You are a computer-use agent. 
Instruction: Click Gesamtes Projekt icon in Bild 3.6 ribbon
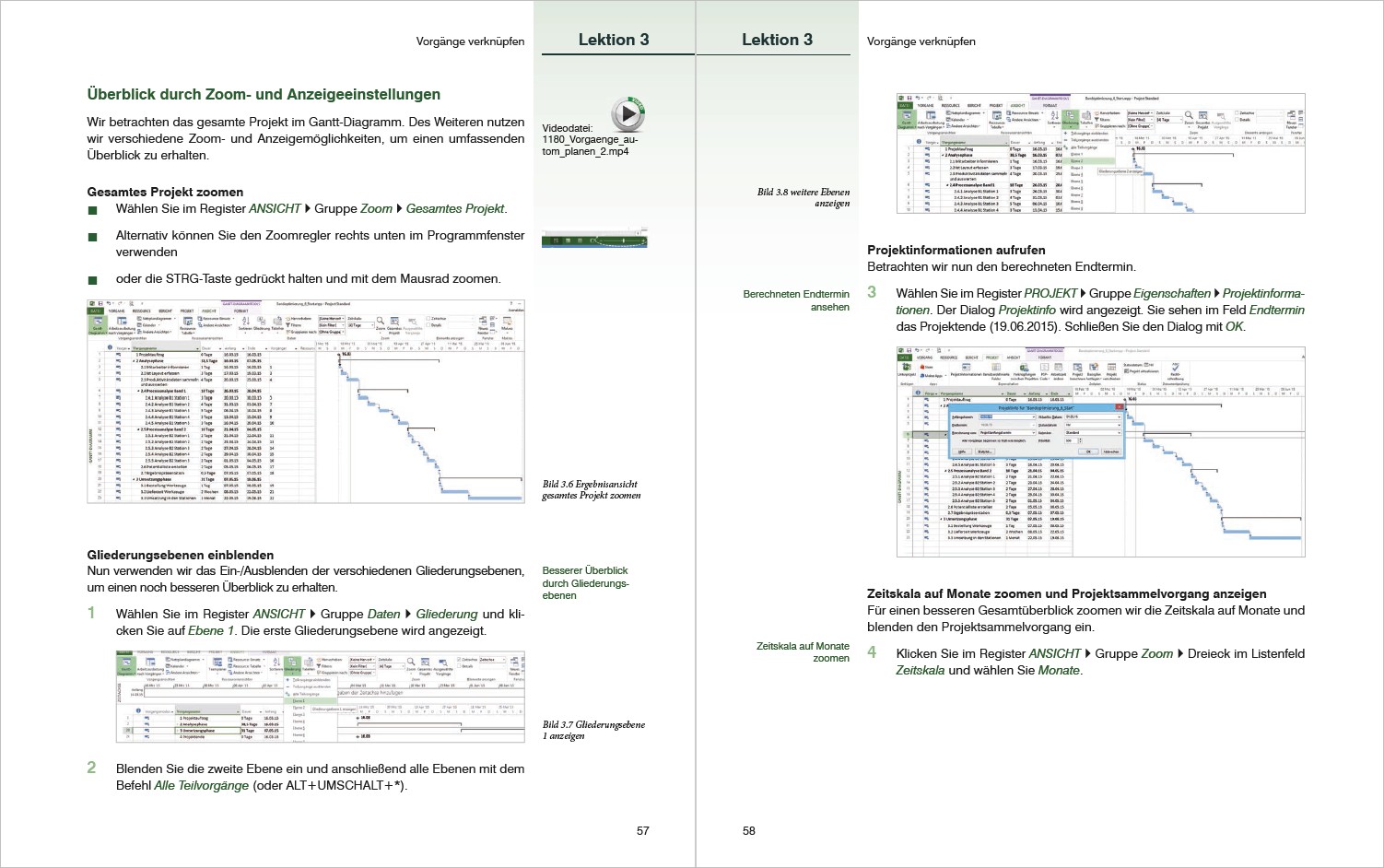(x=393, y=323)
